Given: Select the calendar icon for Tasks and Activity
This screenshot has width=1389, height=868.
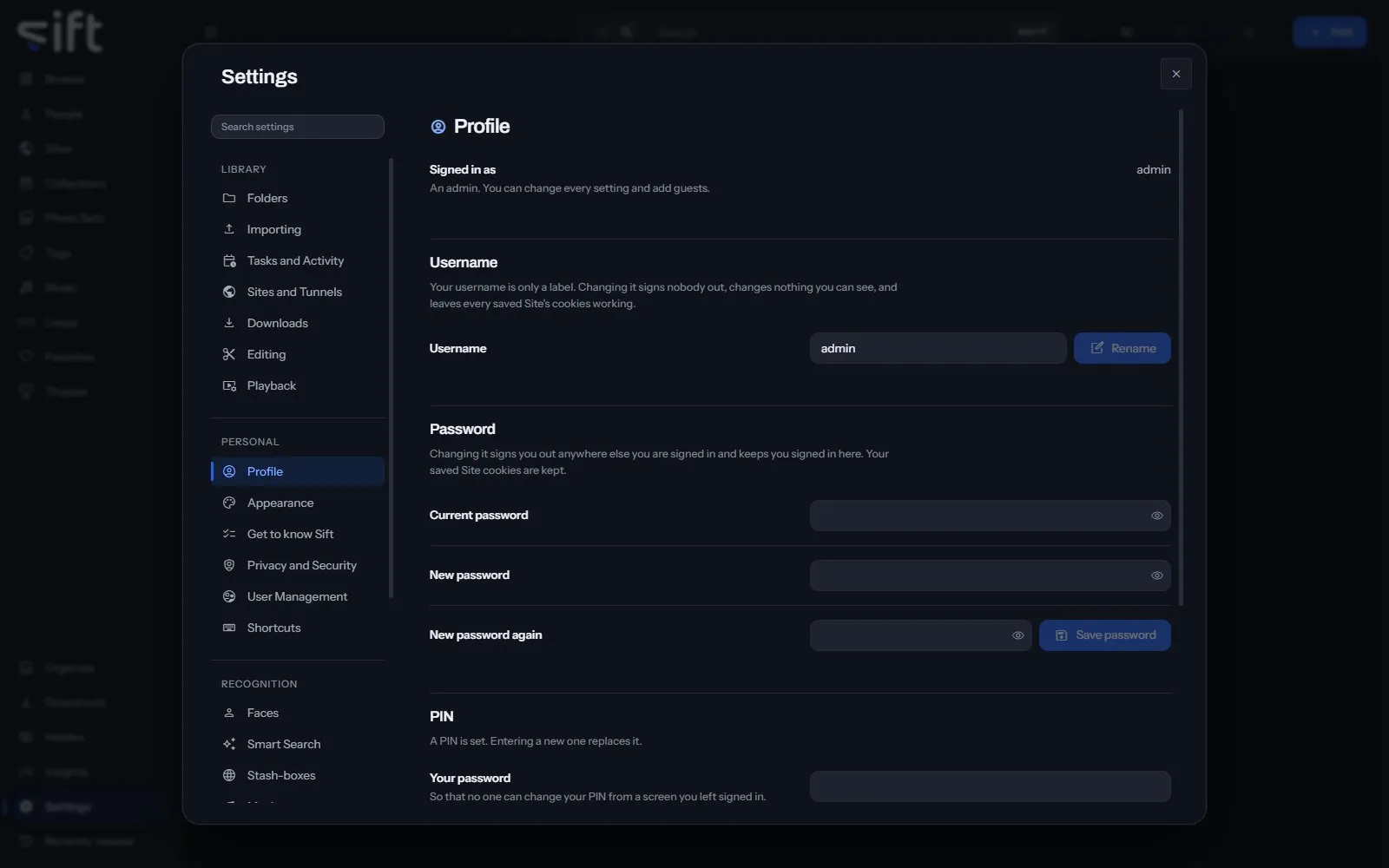Looking at the screenshot, I should coord(229,260).
